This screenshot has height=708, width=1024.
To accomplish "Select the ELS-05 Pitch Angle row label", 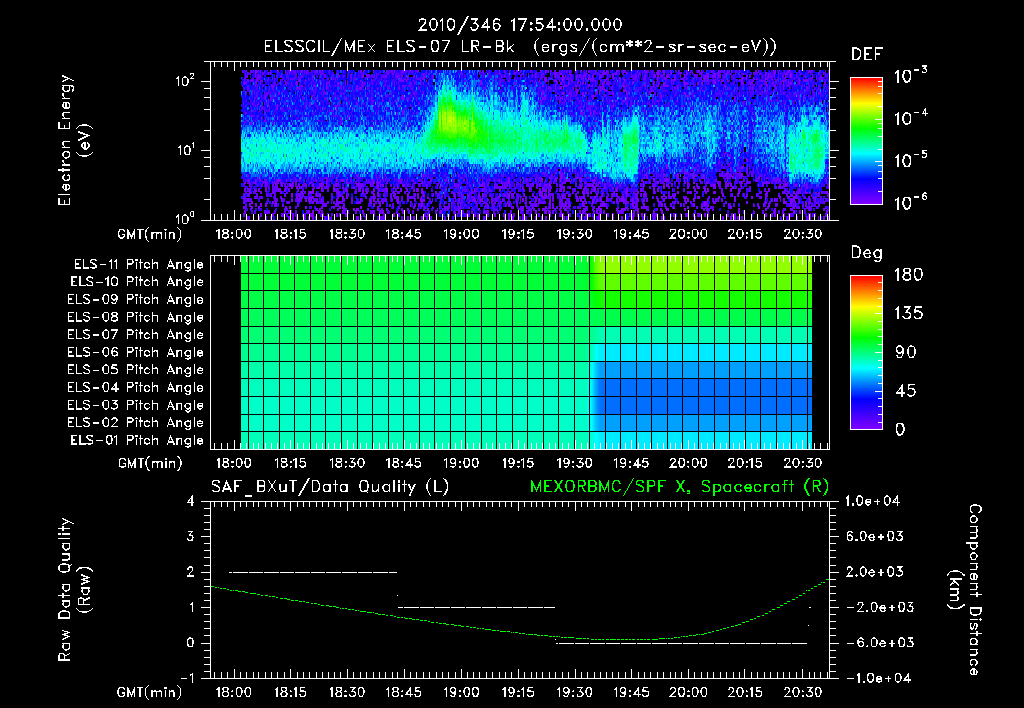I will [136, 370].
